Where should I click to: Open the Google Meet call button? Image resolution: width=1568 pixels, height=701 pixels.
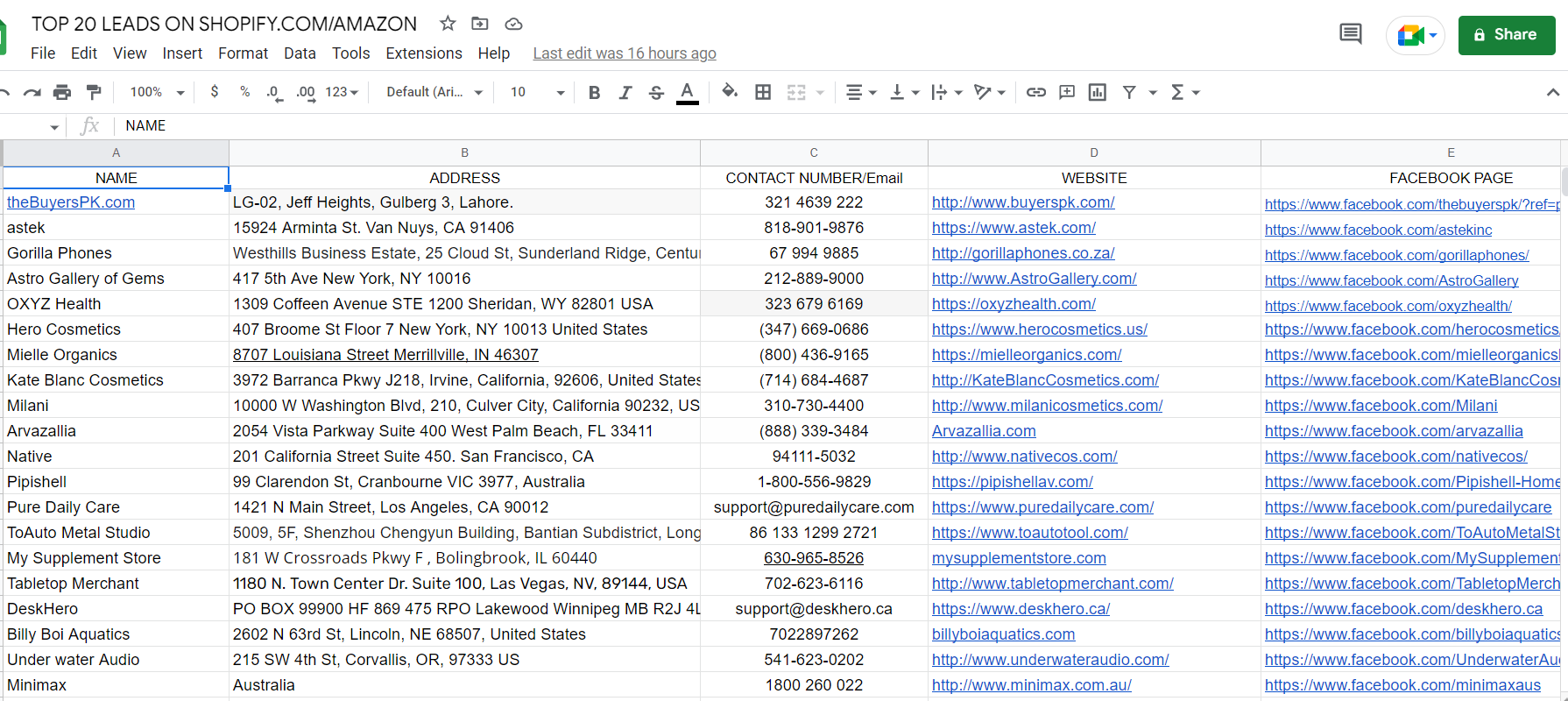tap(1416, 35)
